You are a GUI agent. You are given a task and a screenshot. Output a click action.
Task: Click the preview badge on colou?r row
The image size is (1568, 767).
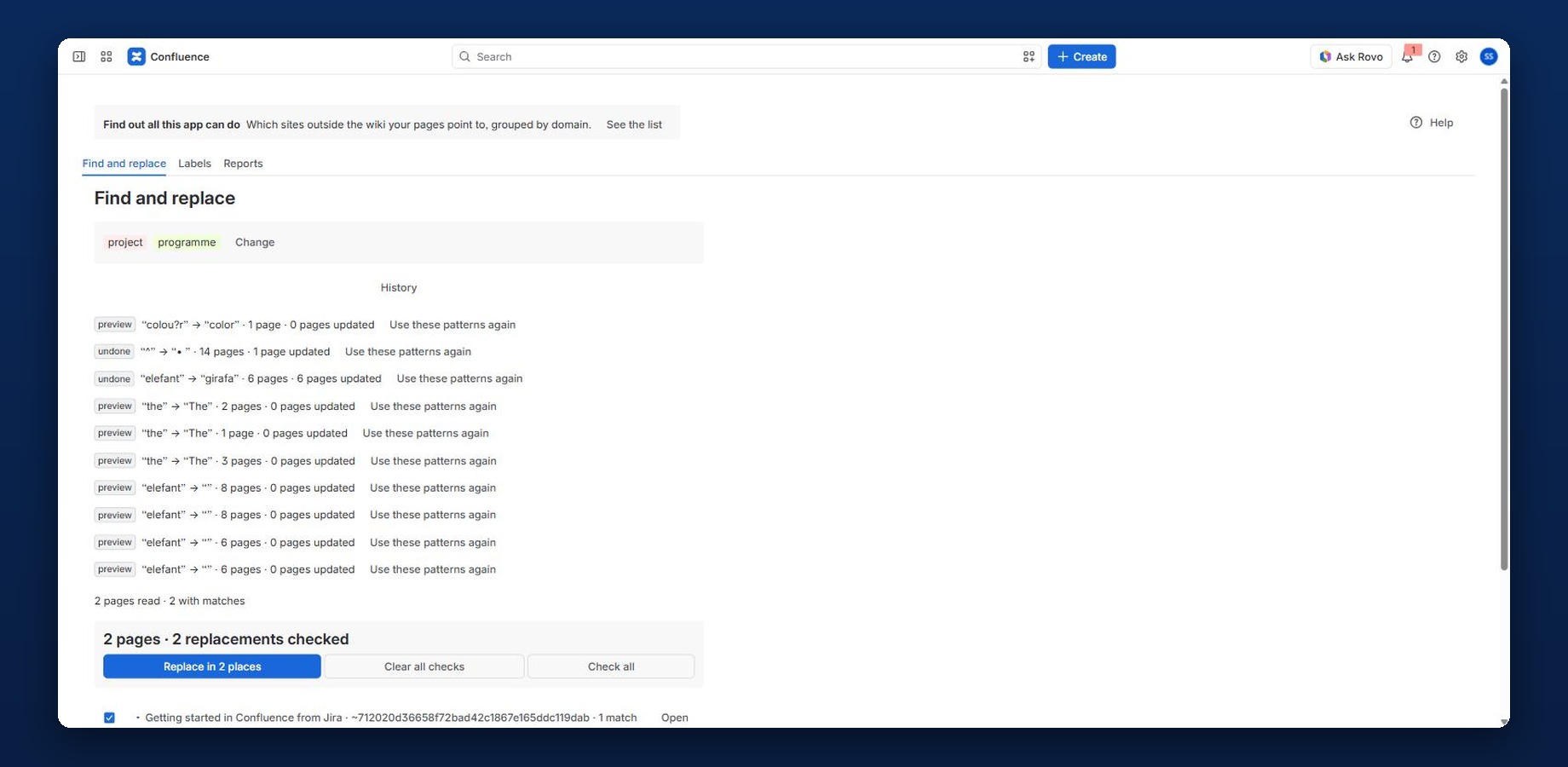[115, 325]
